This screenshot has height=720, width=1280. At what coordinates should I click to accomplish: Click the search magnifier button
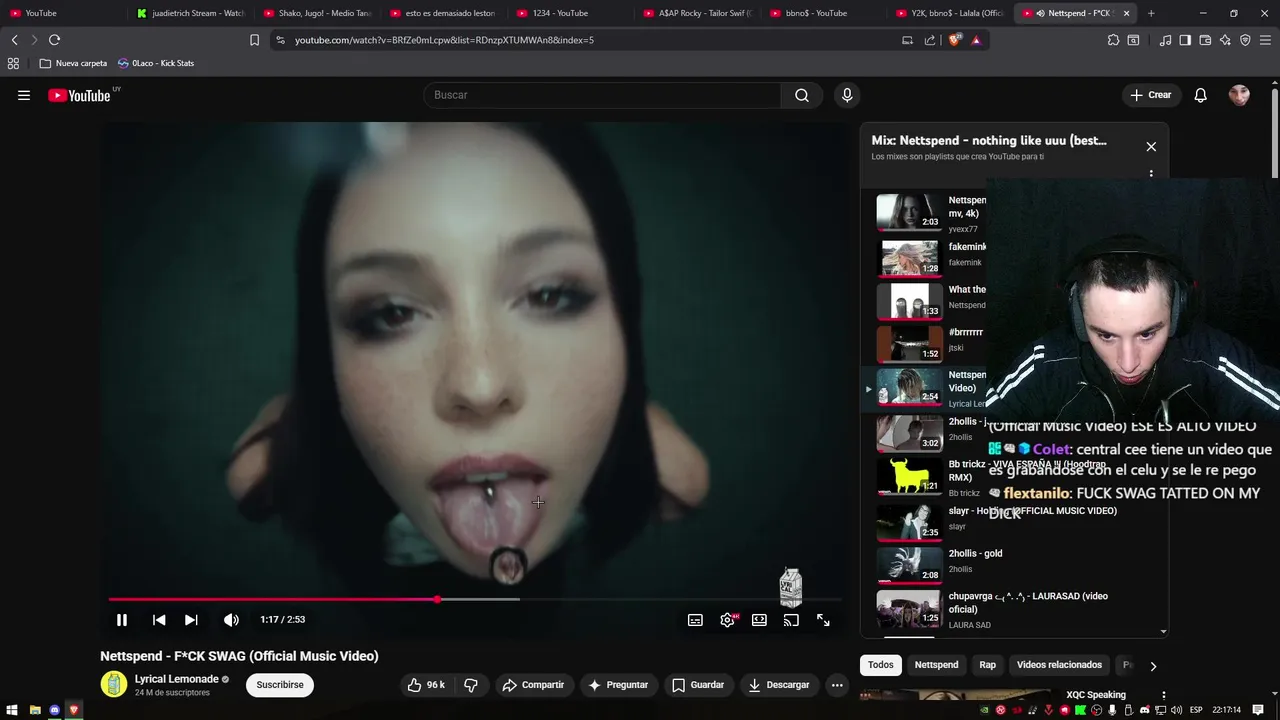802,95
